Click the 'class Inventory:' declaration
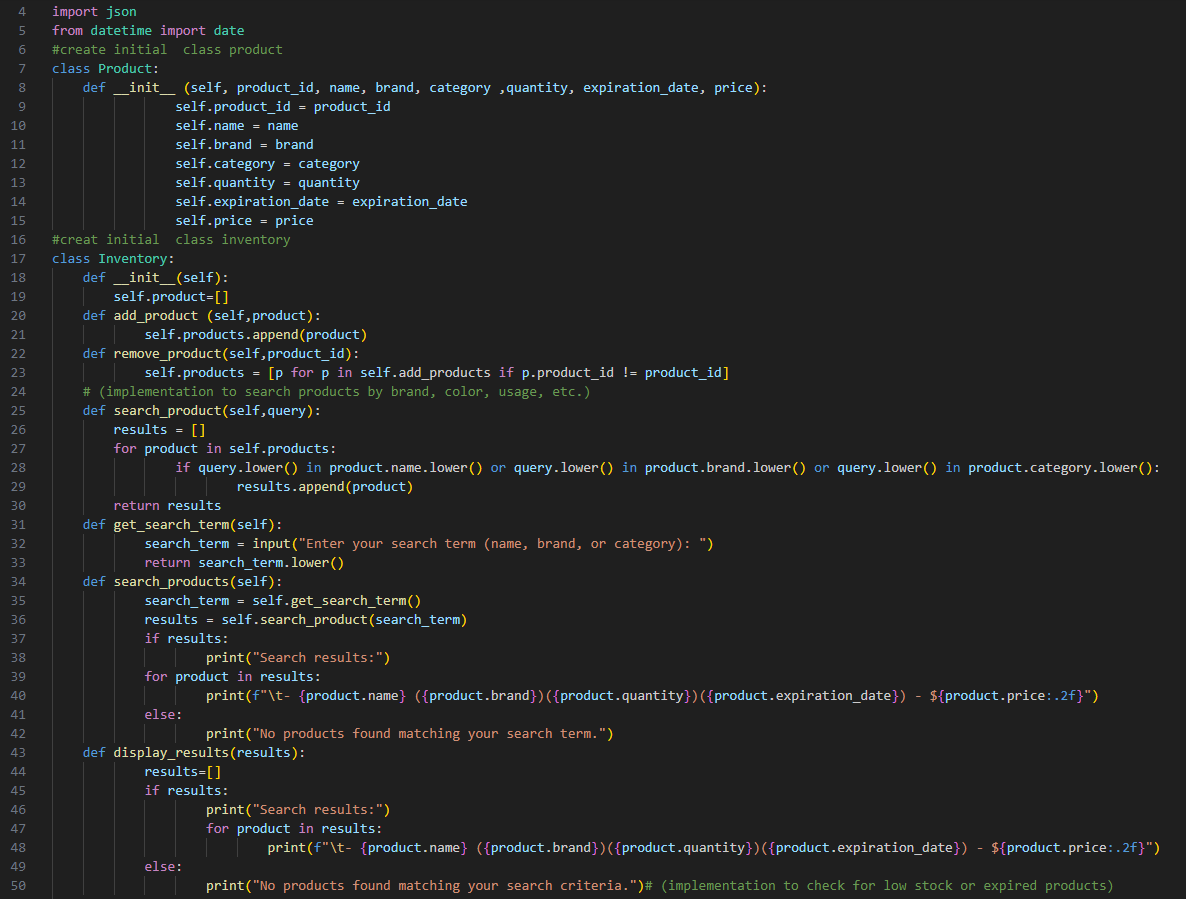 click(113, 259)
